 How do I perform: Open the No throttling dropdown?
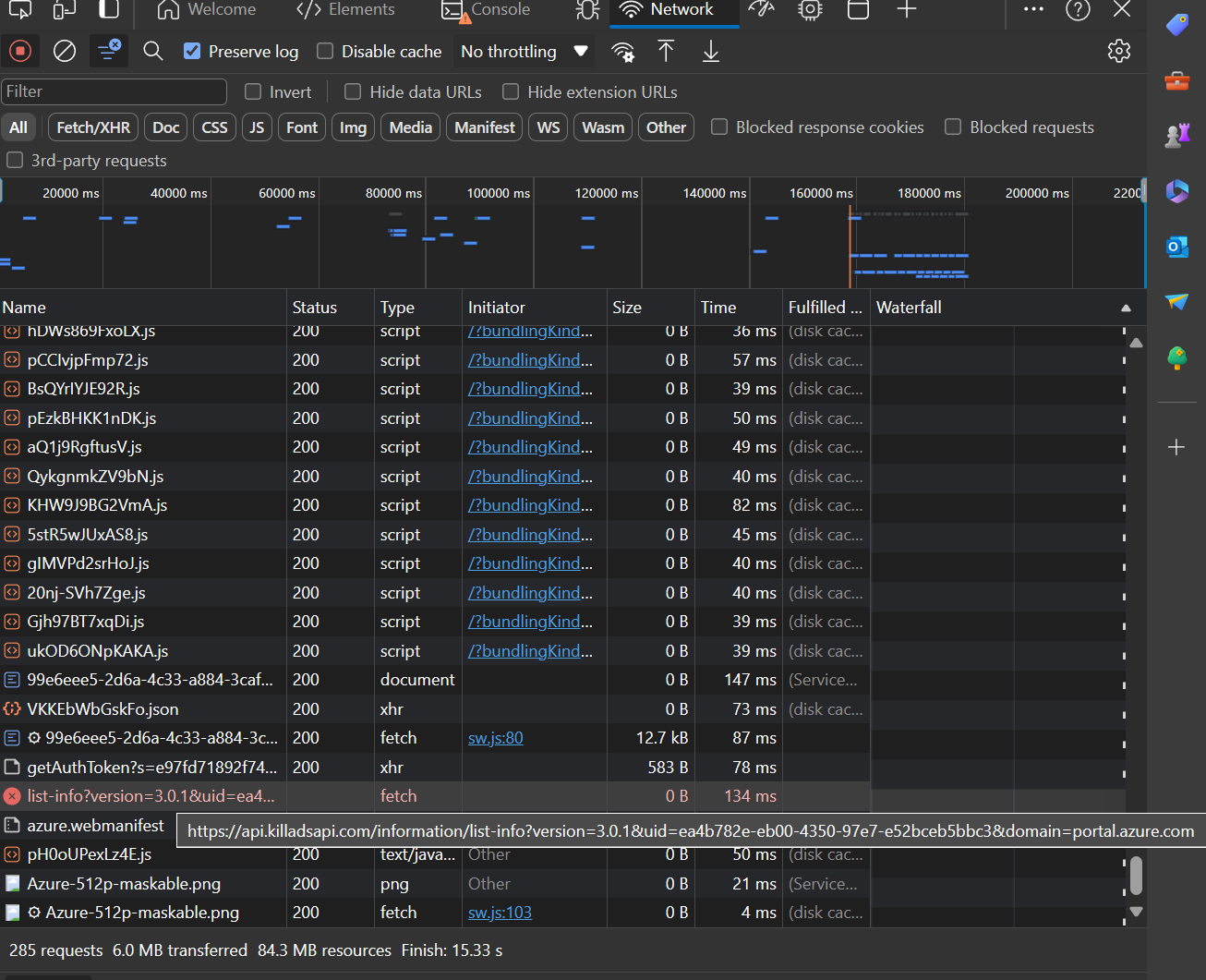[525, 52]
